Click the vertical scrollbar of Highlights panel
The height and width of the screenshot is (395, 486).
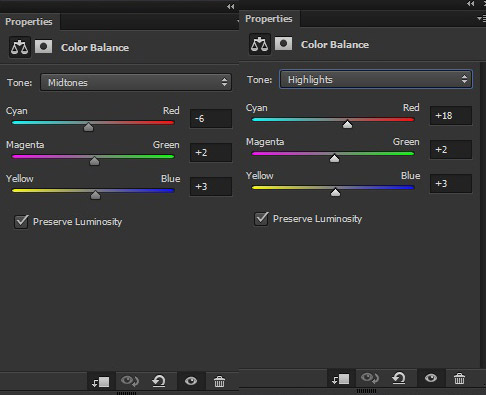482,215
